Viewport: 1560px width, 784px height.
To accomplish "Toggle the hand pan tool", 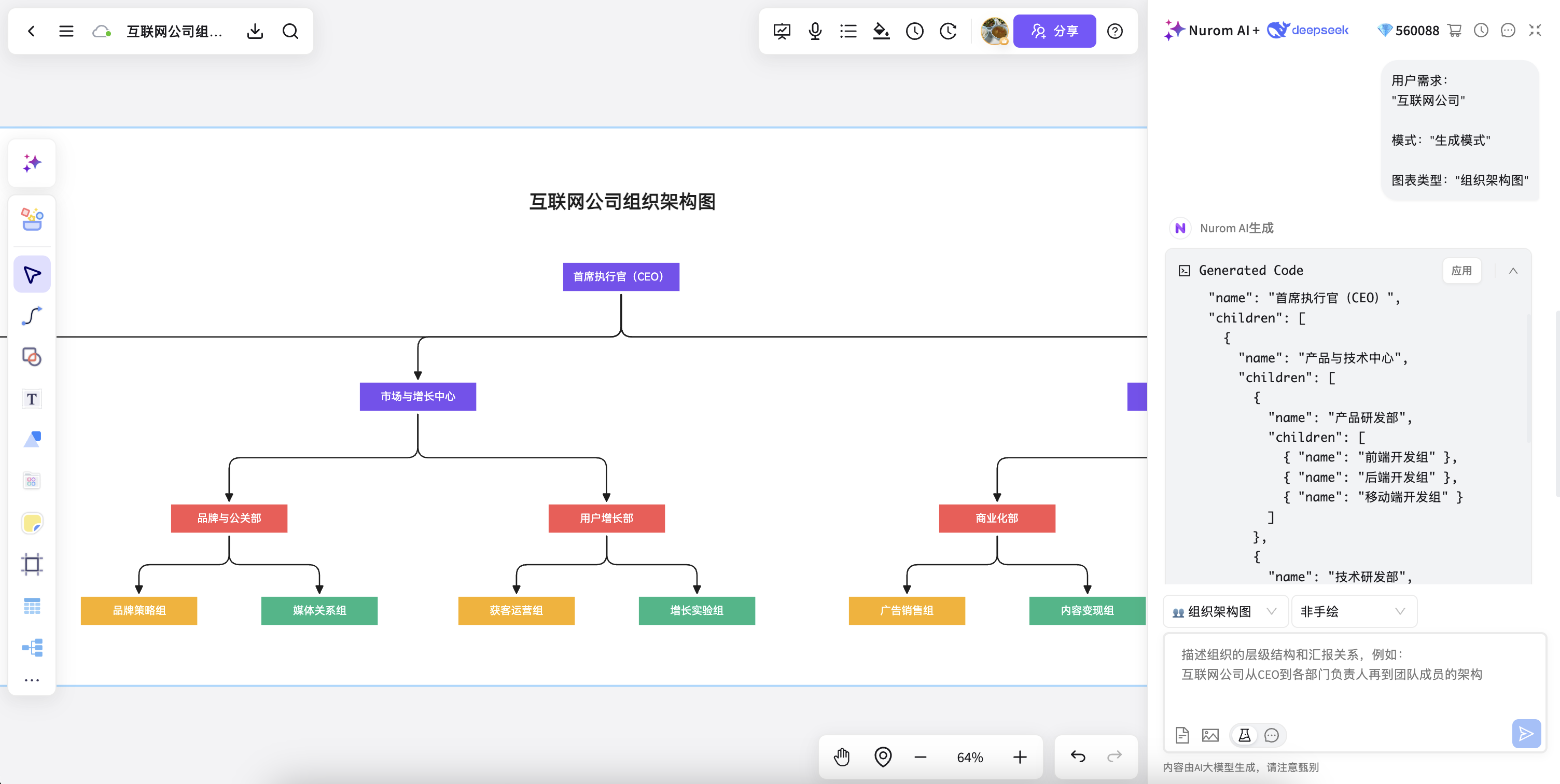I will tap(842, 757).
